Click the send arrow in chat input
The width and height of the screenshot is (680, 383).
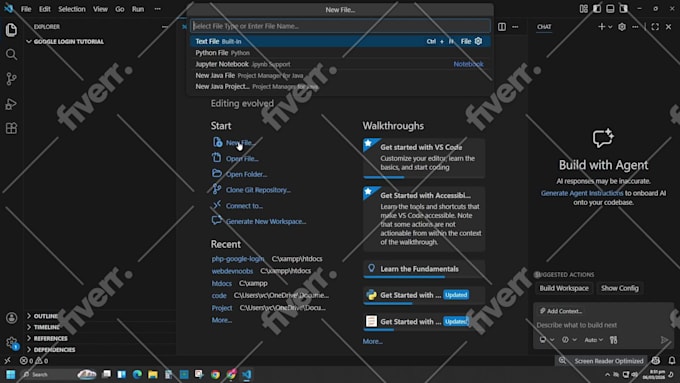click(664, 340)
